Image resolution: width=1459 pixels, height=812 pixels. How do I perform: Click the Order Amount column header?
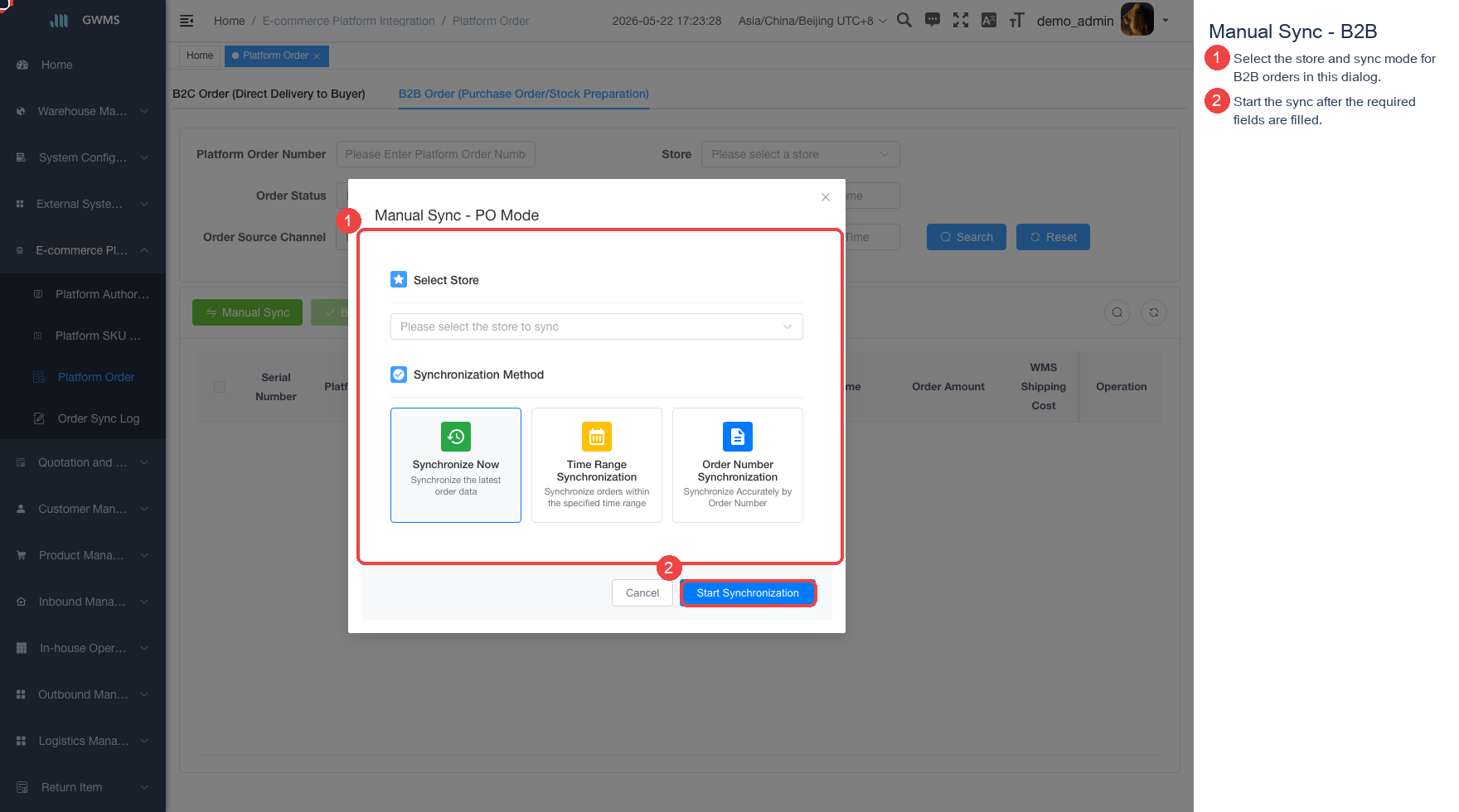click(948, 387)
